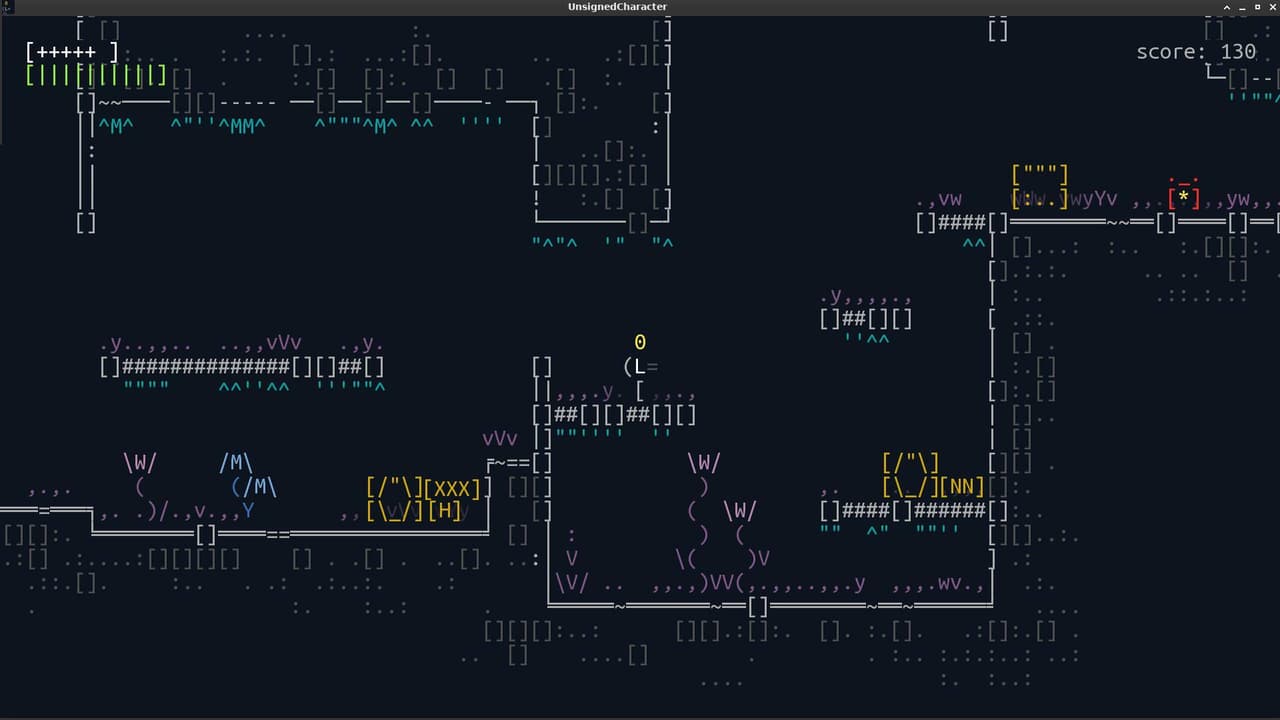The image size is (1280, 720).
Task: Select the yellow [XXX] crate
Action: [453, 489]
